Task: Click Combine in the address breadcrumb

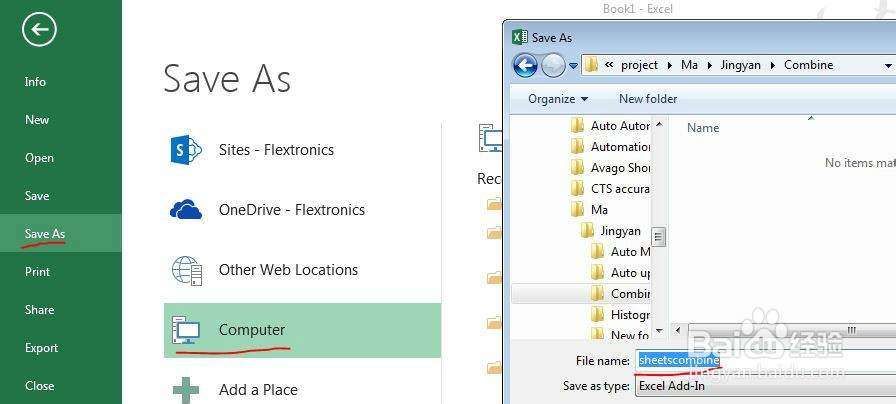Action: (x=808, y=65)
